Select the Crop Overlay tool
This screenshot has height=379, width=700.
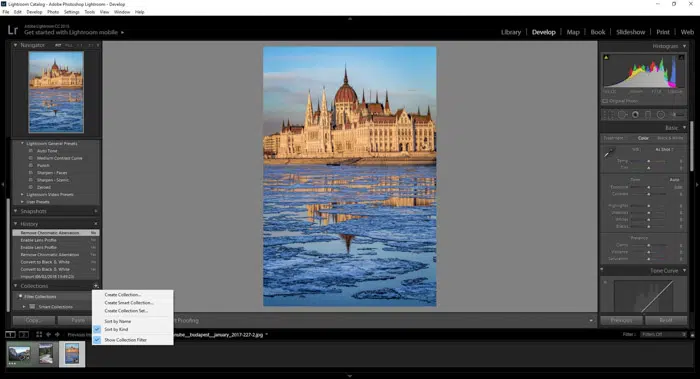(x=608, y=115)
